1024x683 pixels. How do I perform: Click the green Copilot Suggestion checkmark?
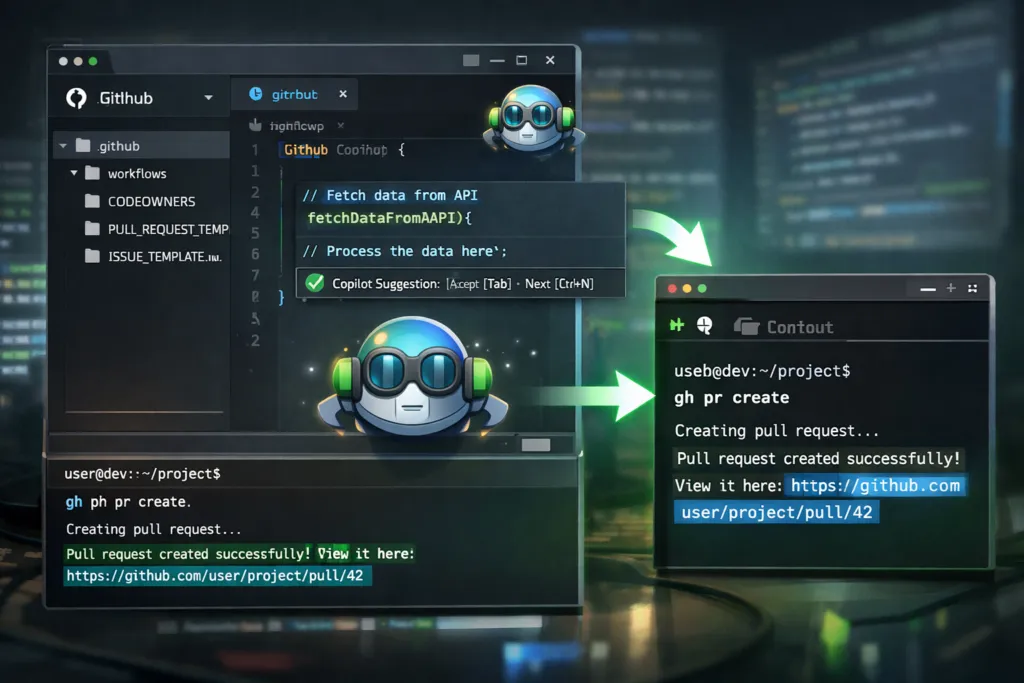pyautogui.click(x=315, y=283)
